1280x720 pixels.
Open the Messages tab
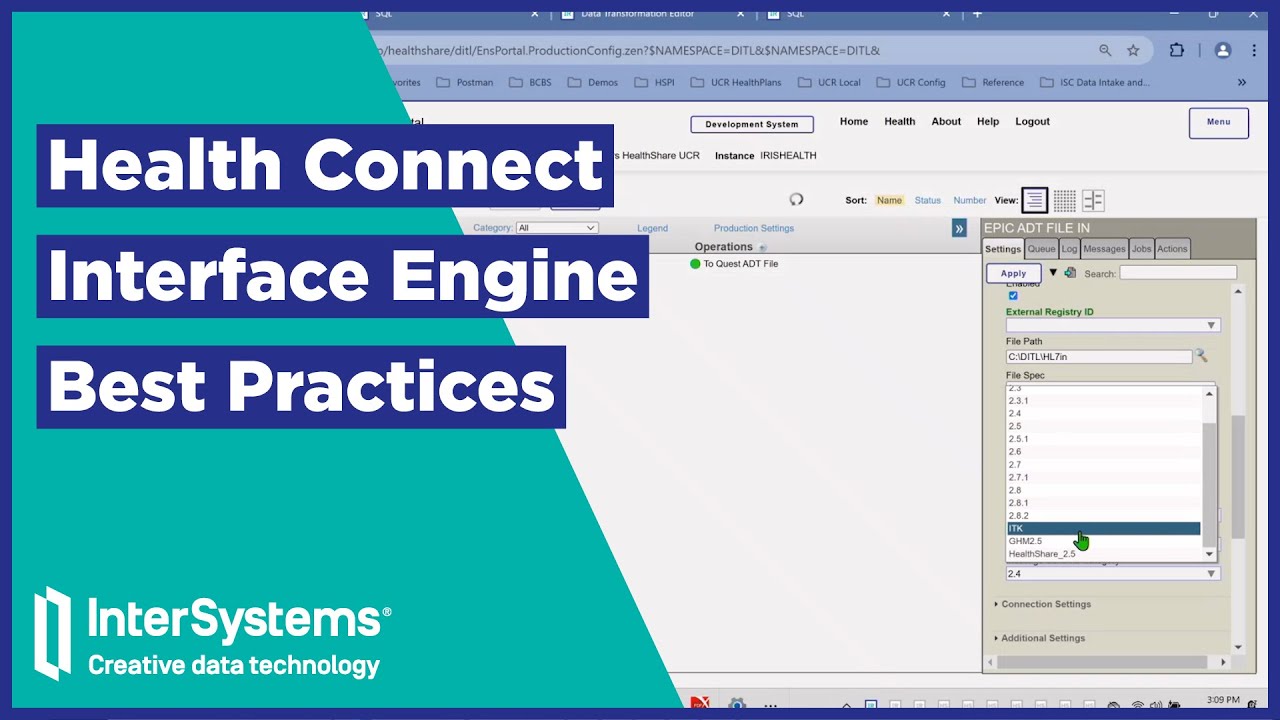pyautogui.click(x=1104, y=249)
